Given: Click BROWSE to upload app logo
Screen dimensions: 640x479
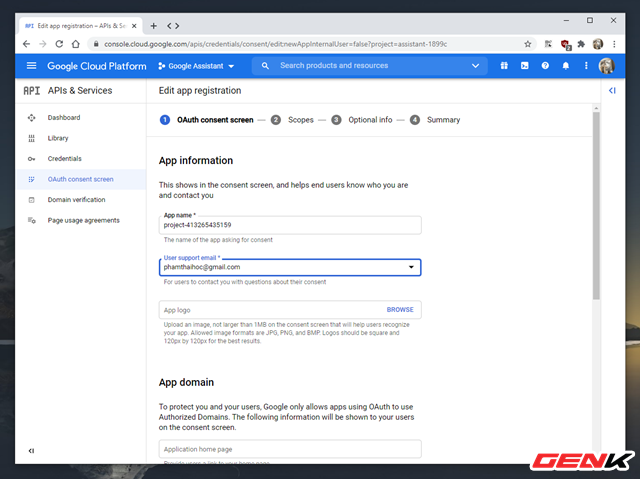Looking at the screenshot, I should [x=400, y=310].
